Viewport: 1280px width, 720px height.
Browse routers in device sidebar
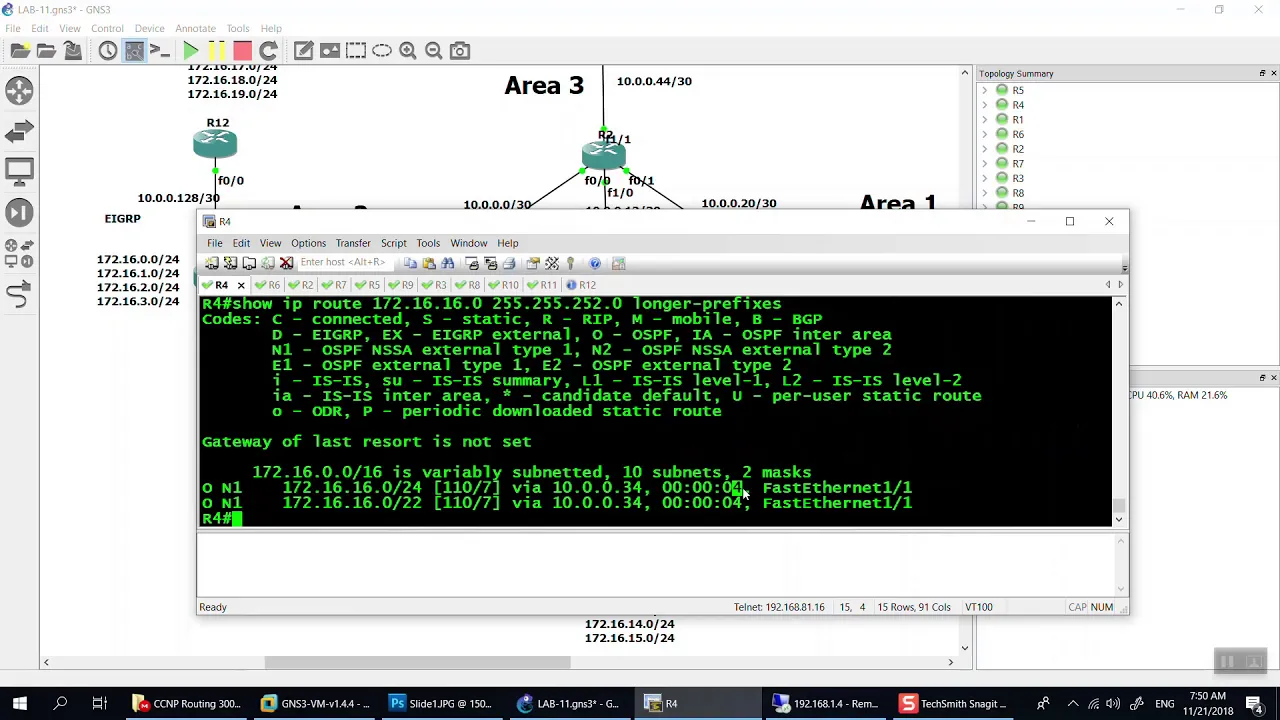[x=19, y=91]
